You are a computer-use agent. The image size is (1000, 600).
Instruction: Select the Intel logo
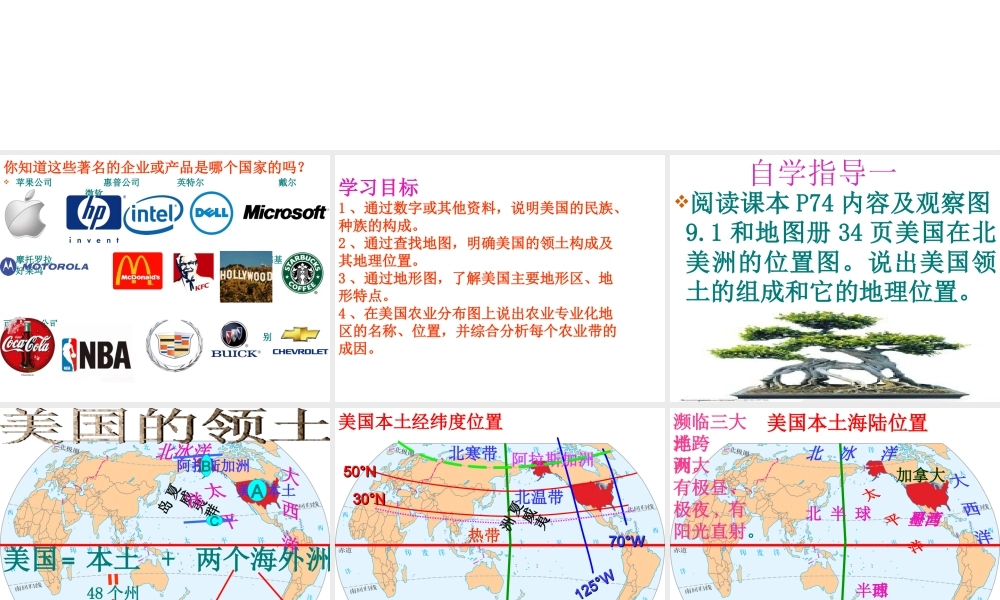pyautogui.click(x=153, y=214)
